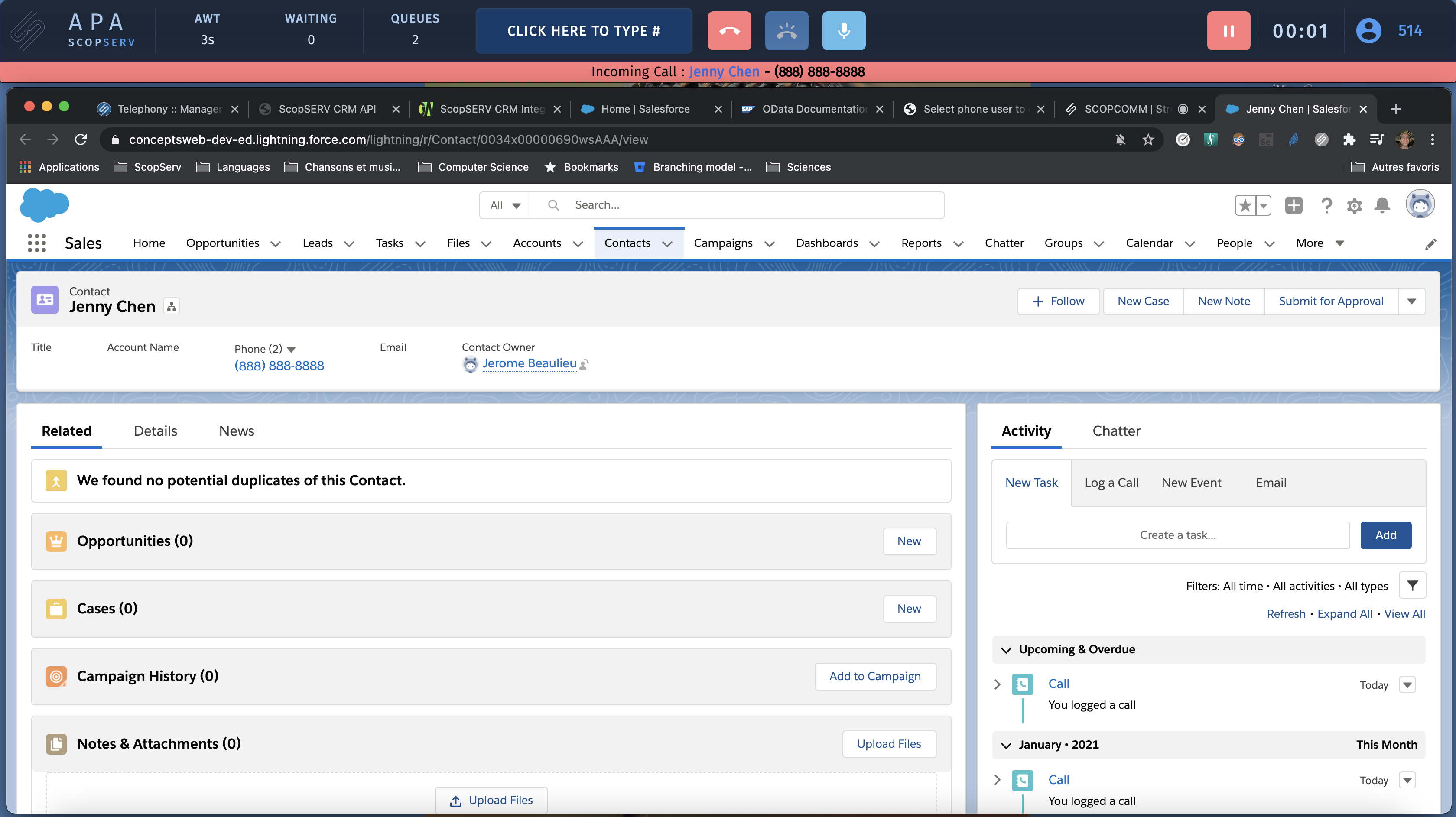The image size is (1456, 817).
Task: Click the CLICK HERE TO TYPE # field
Action: pos(583,30)
